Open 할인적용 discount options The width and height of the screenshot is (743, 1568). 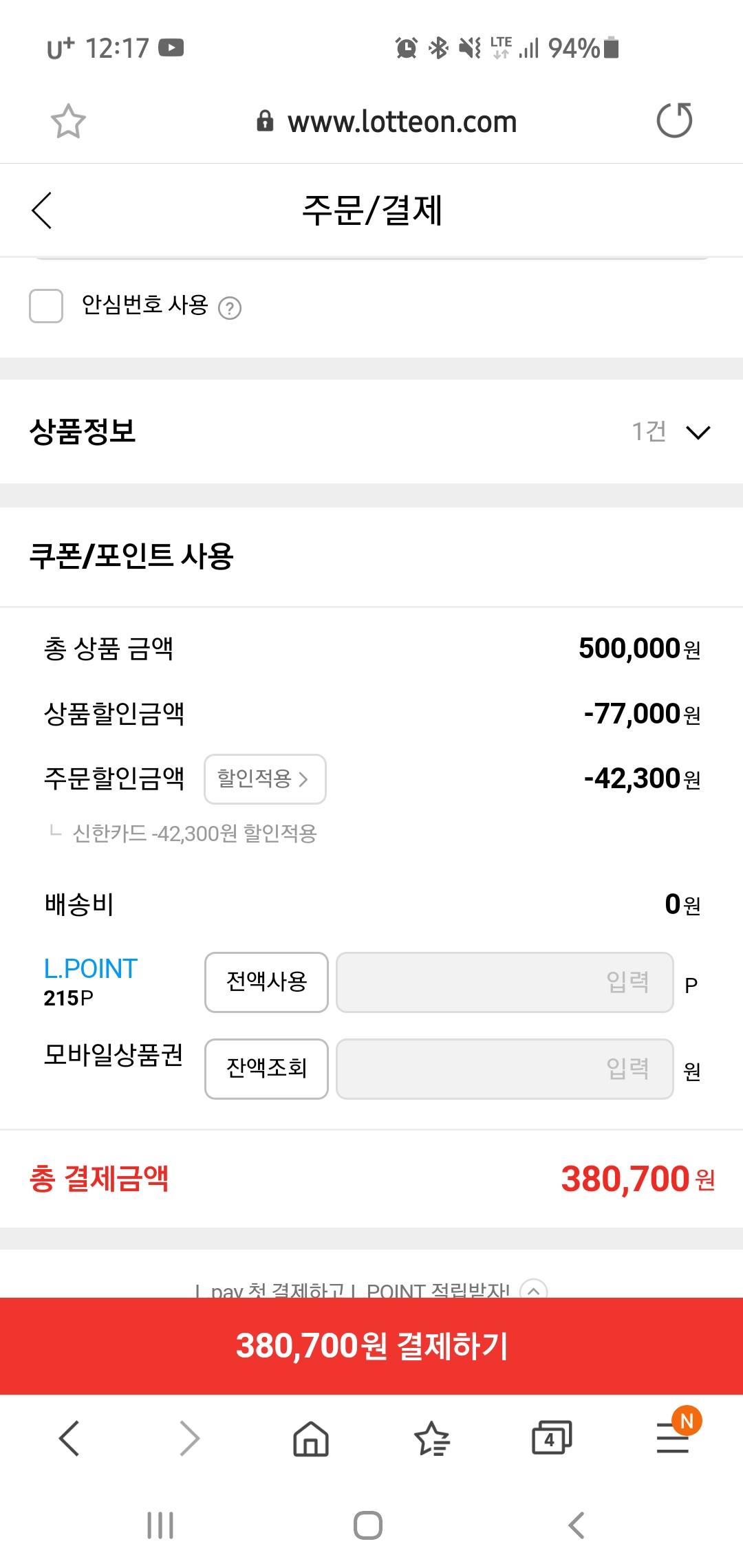point(265,779)
